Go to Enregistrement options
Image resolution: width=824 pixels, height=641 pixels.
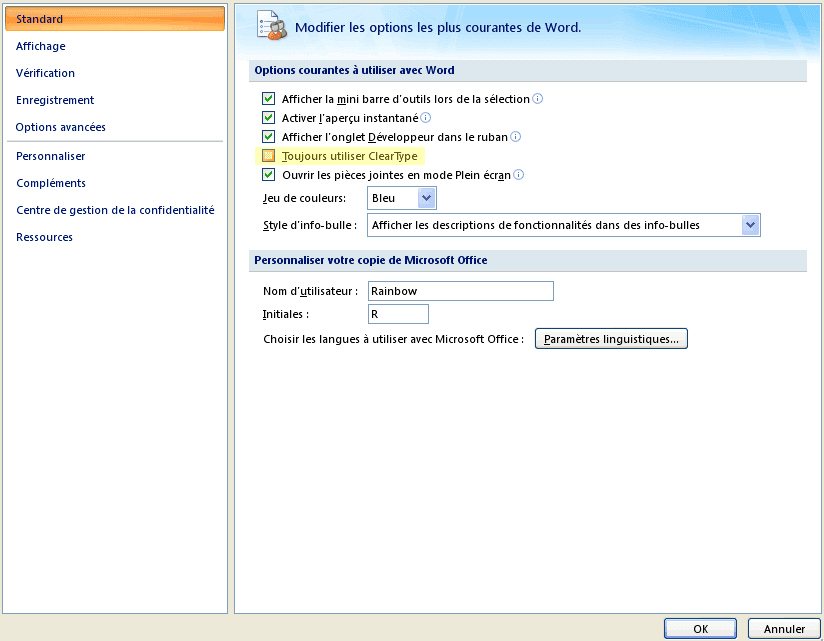point(55,100)
